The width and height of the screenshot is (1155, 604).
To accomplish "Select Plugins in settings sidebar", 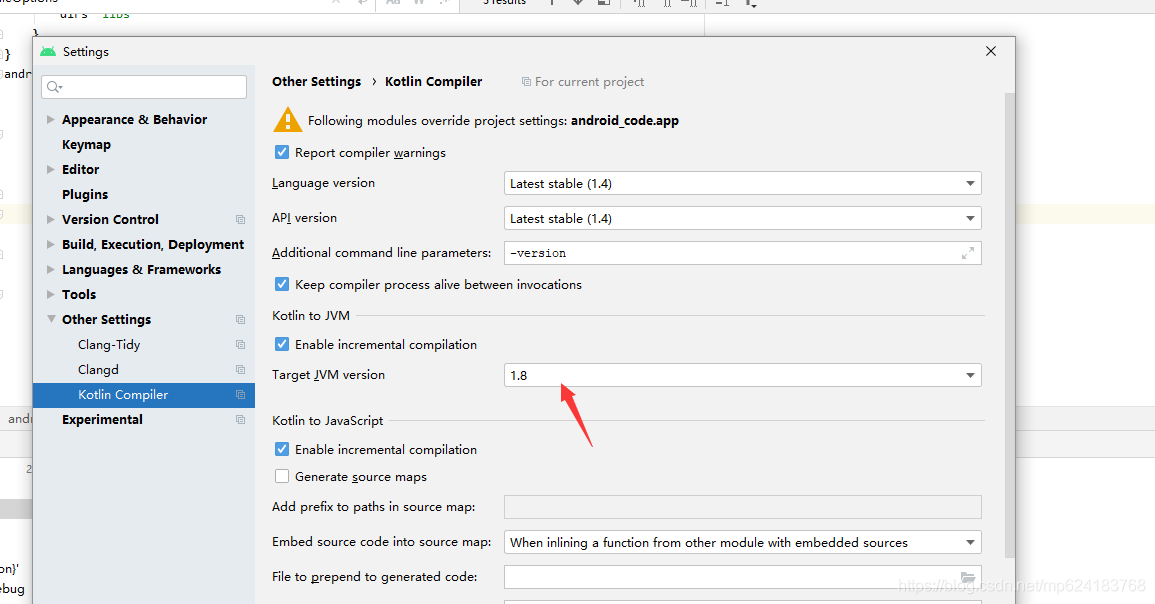I will click(85, 194).
